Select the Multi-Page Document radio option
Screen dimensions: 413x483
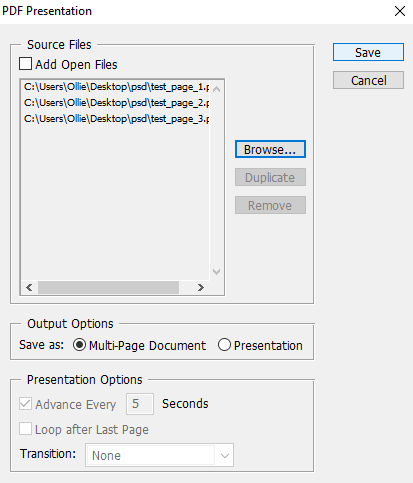click(x=79, y=345)
